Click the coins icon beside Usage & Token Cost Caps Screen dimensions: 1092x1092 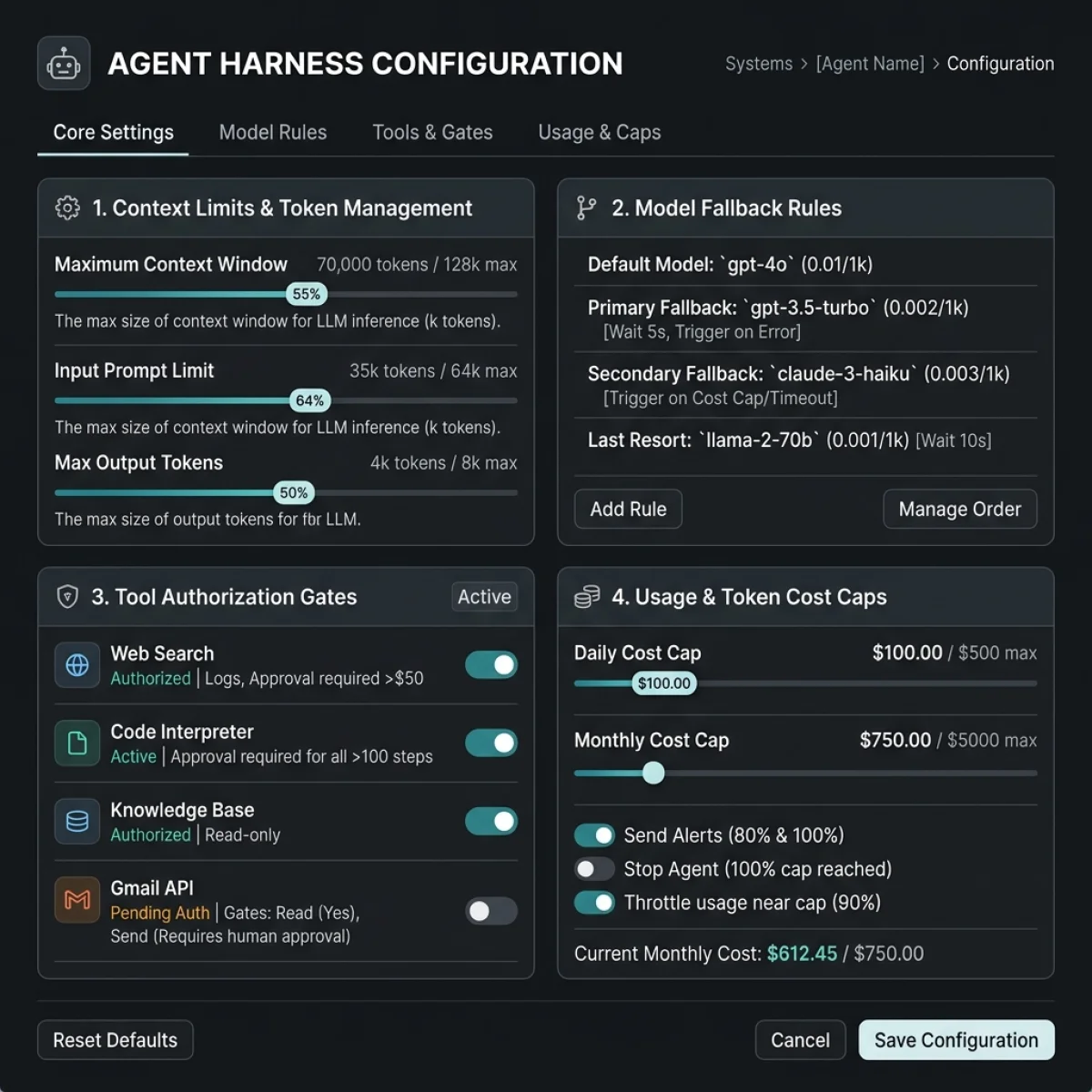point(587,597)
